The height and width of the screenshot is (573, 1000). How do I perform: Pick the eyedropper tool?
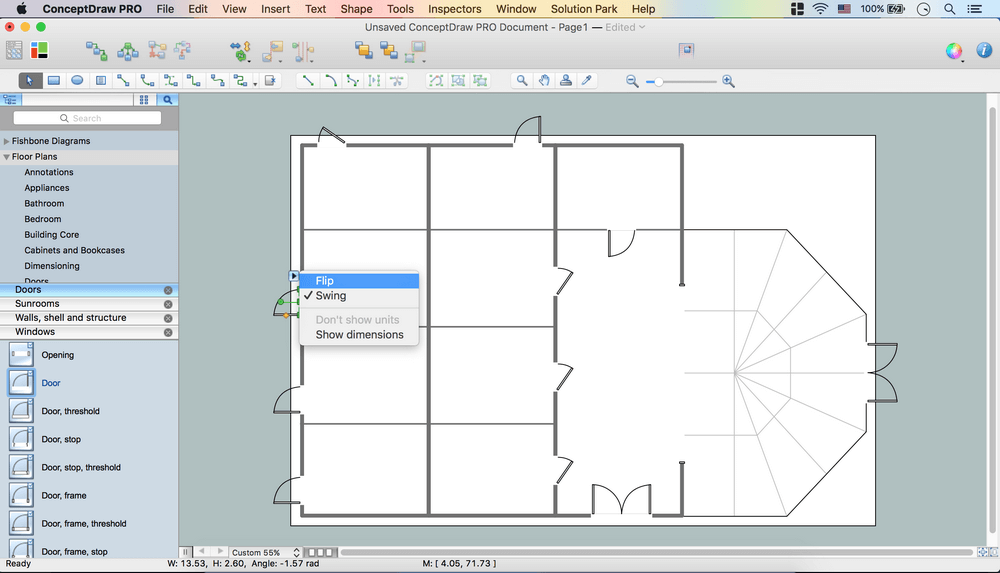[588, 81]
